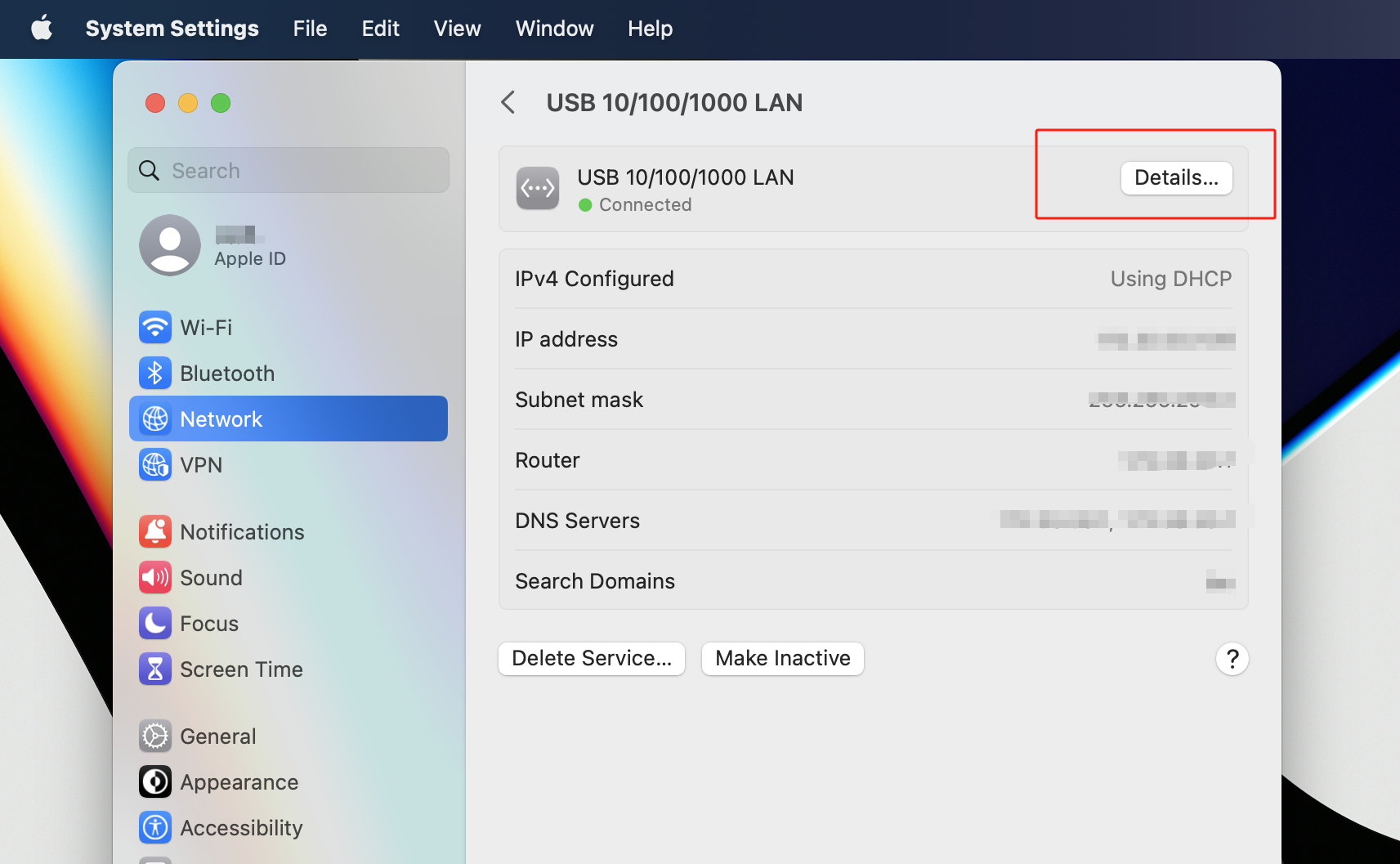Click the Appearance icon
The height and width of the screenshot is (864, 1400).
pyautogui.click(x=155, y=782)
